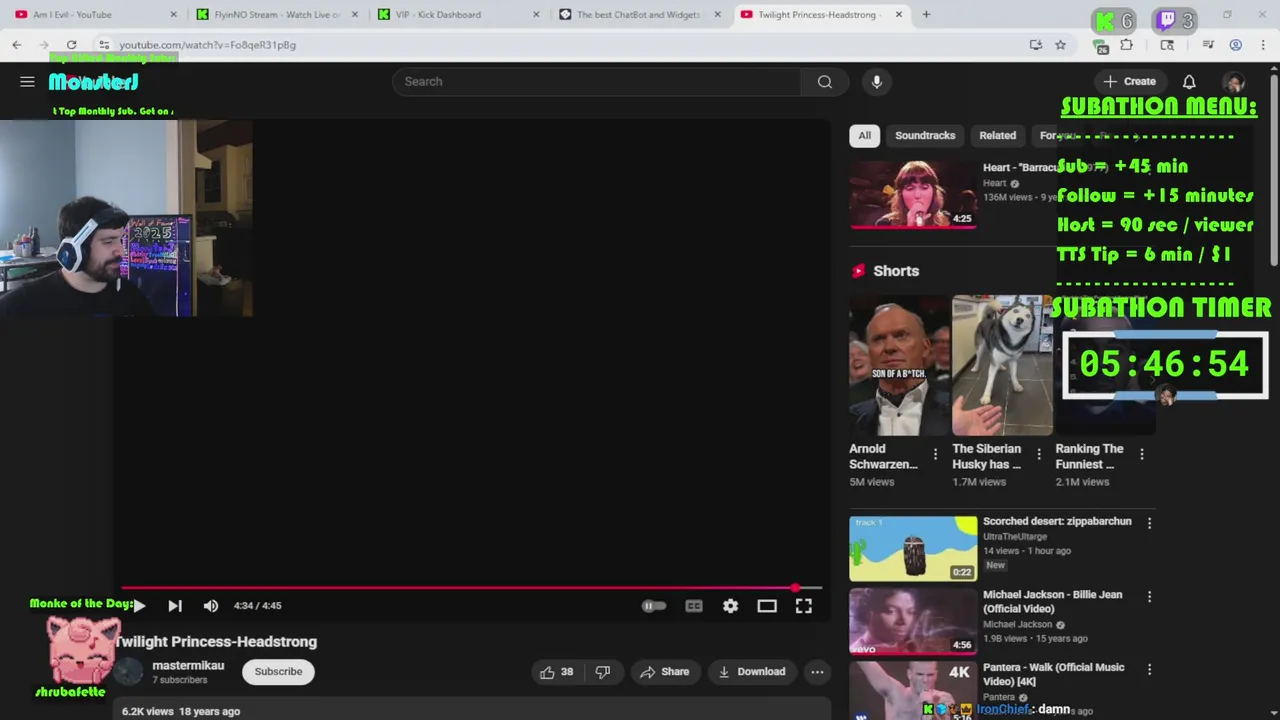The image size is (1280, 720).
Task: Open options menu for Scorched desert video
Action: 1149,523
